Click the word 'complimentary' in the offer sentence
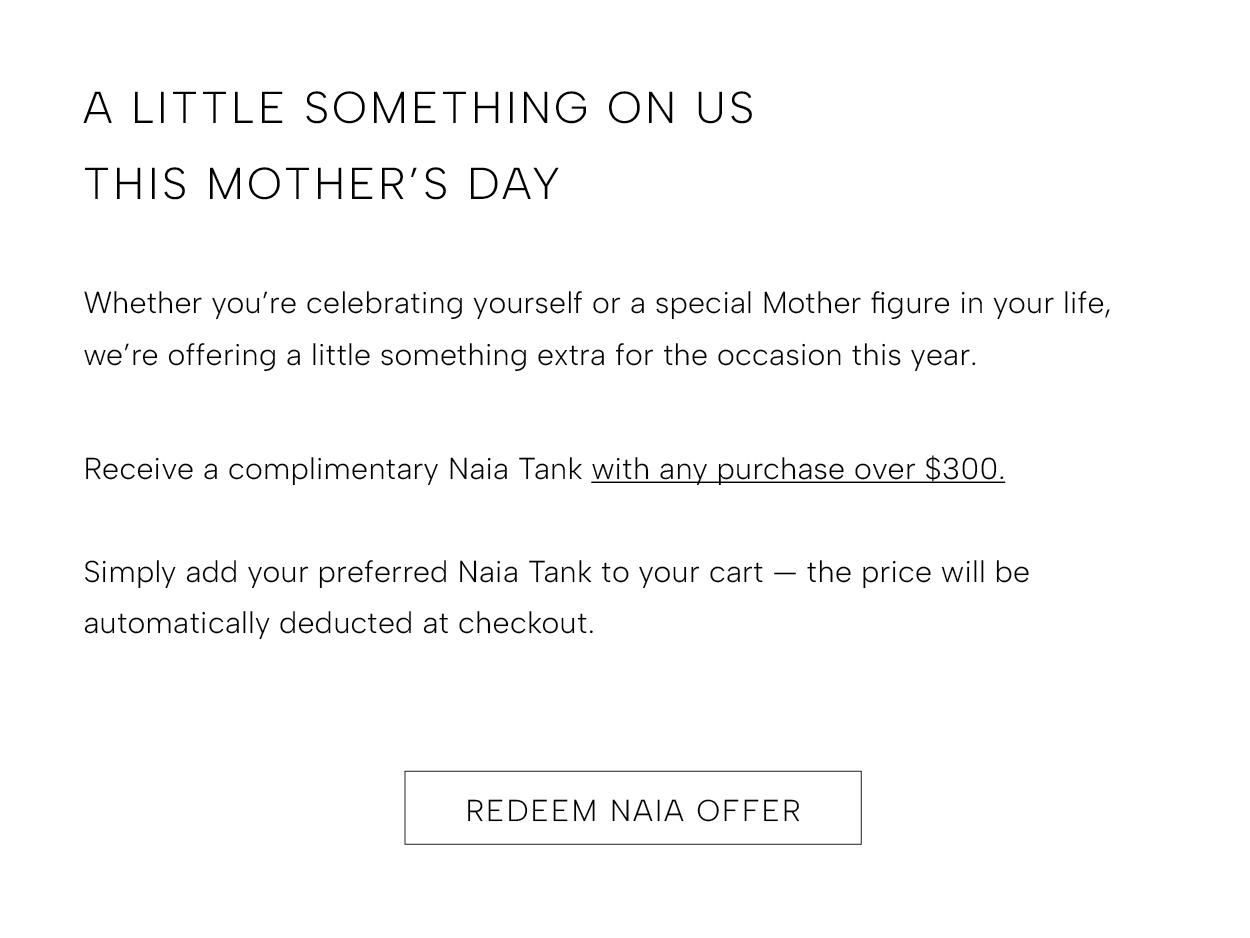This screenshot has width=1250, height=938. coord(333,469)
